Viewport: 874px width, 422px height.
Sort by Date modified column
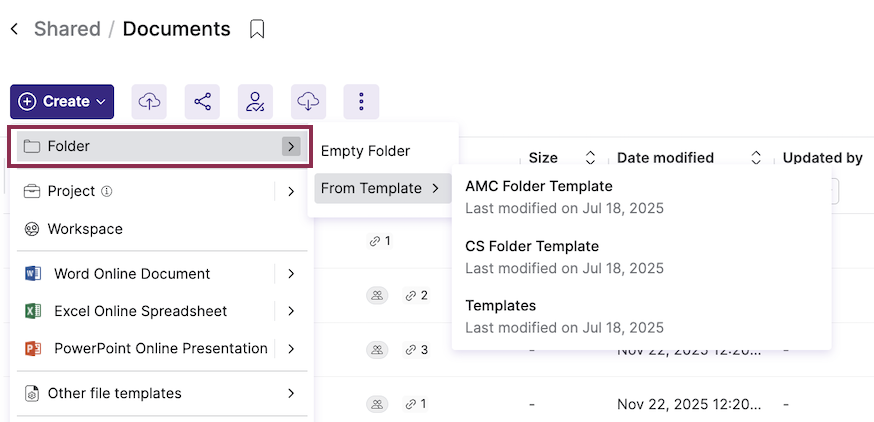tap(665, 158)
